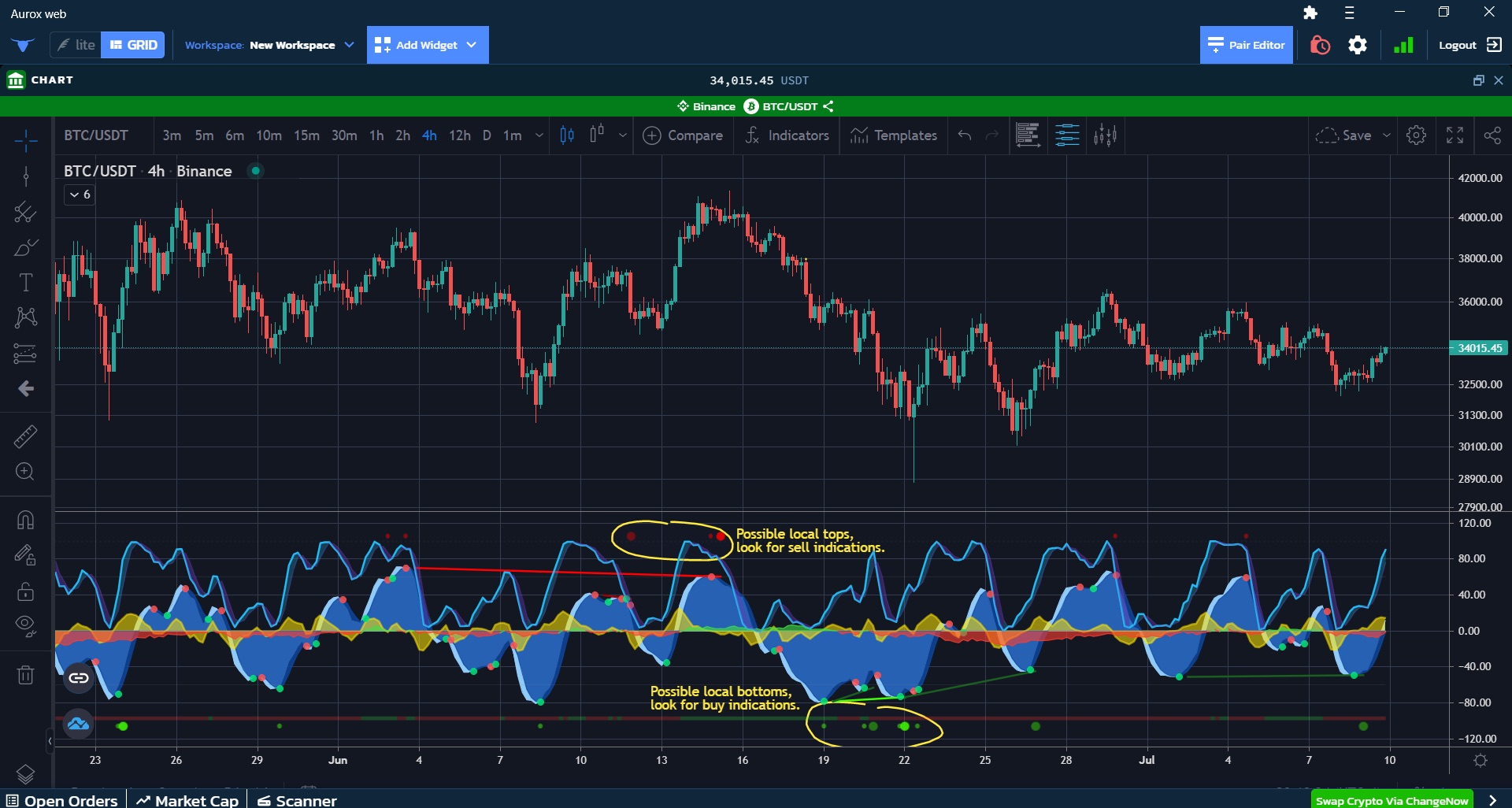The image size is (1512, 808).
Task: Switch to lite mode
Action: [76, 45]
